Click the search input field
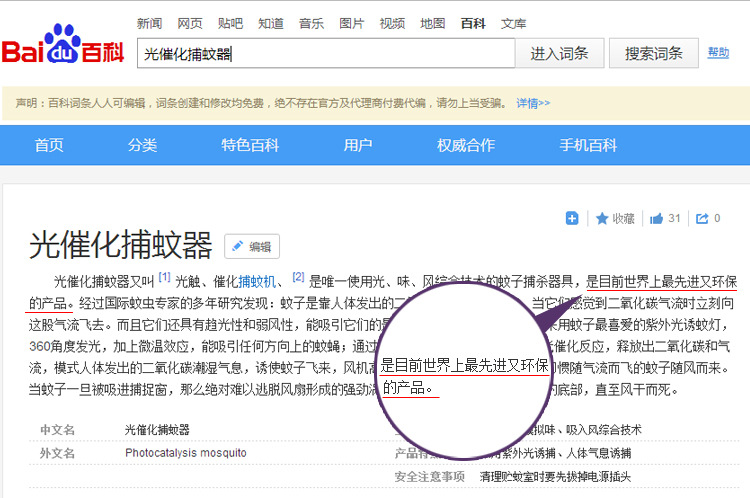 pyautogui.click(x=326, y=53)
